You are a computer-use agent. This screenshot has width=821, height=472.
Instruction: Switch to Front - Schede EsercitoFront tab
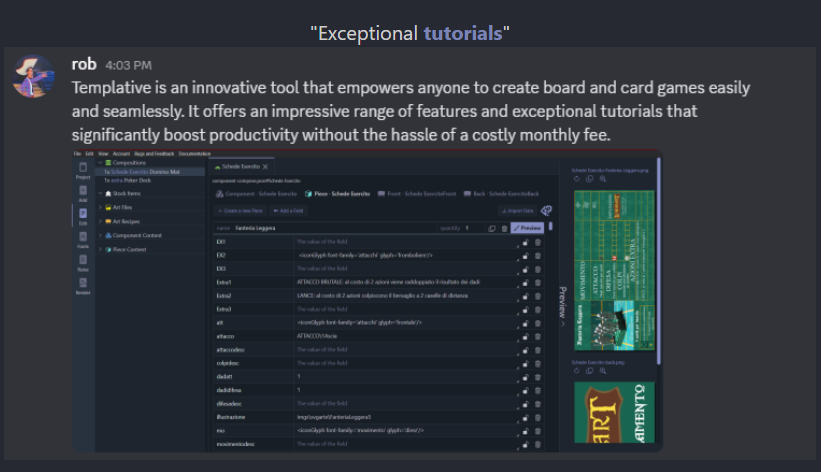coord(417,194)
